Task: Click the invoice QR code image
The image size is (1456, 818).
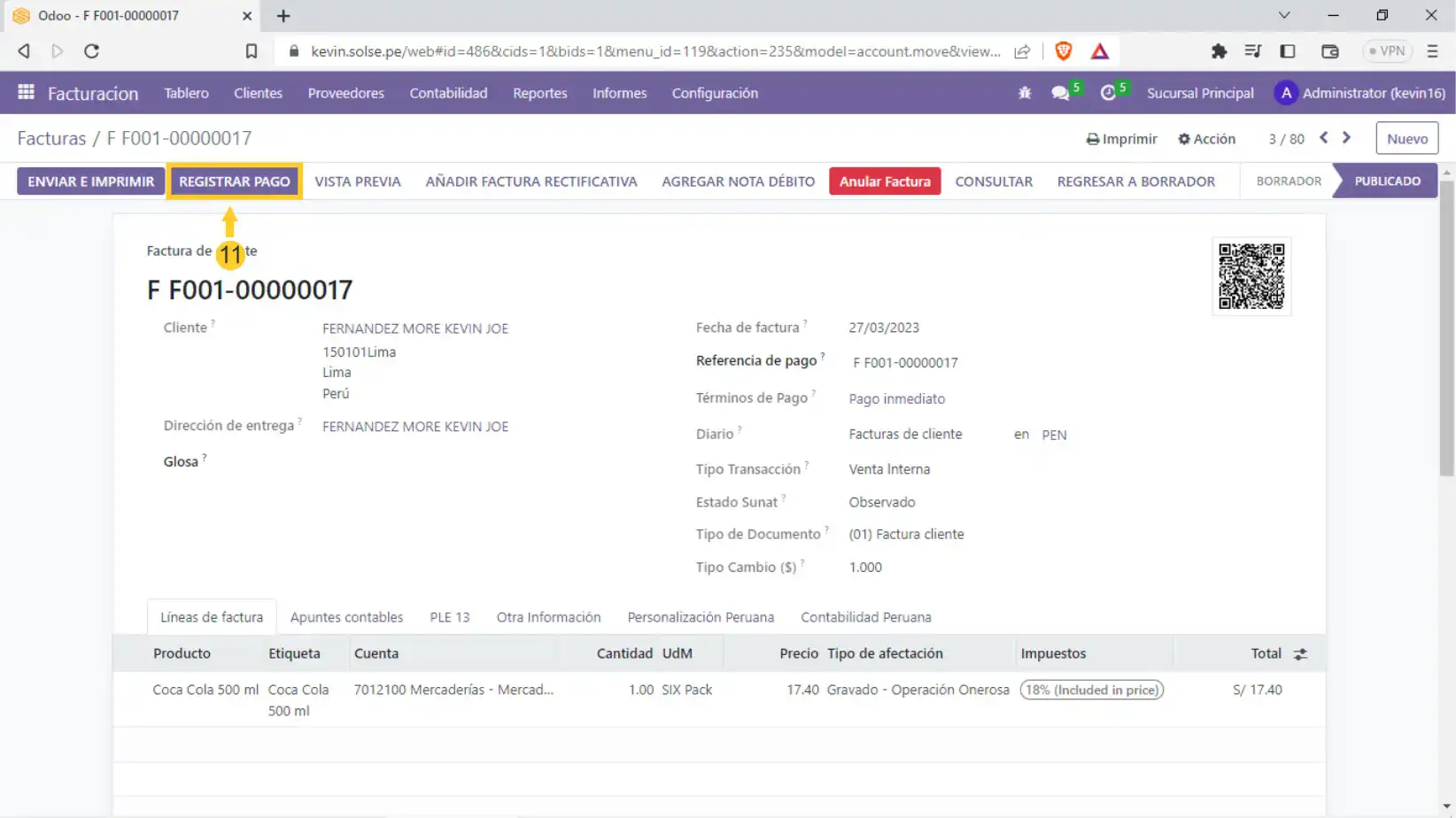Action: point(1251,276)
